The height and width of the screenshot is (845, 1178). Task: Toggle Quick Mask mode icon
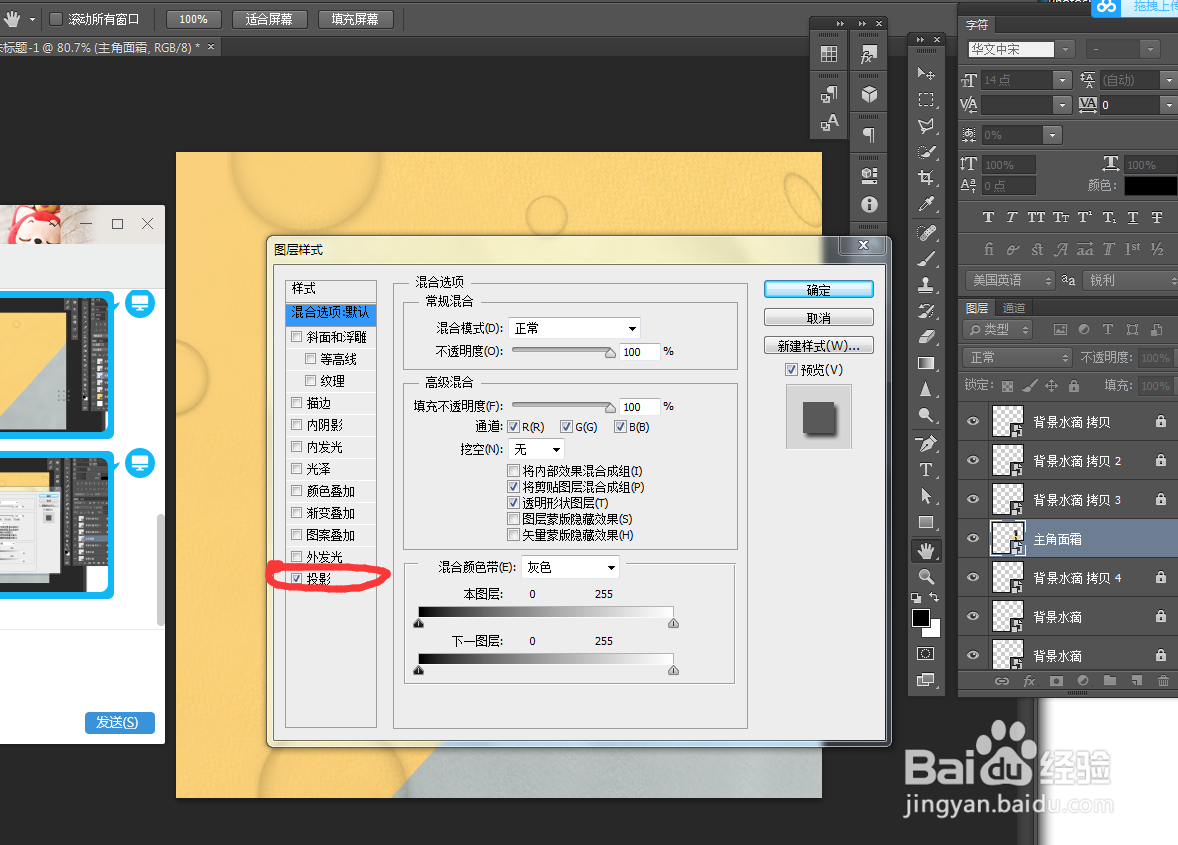pyautogui.click(x=926, y=653)
